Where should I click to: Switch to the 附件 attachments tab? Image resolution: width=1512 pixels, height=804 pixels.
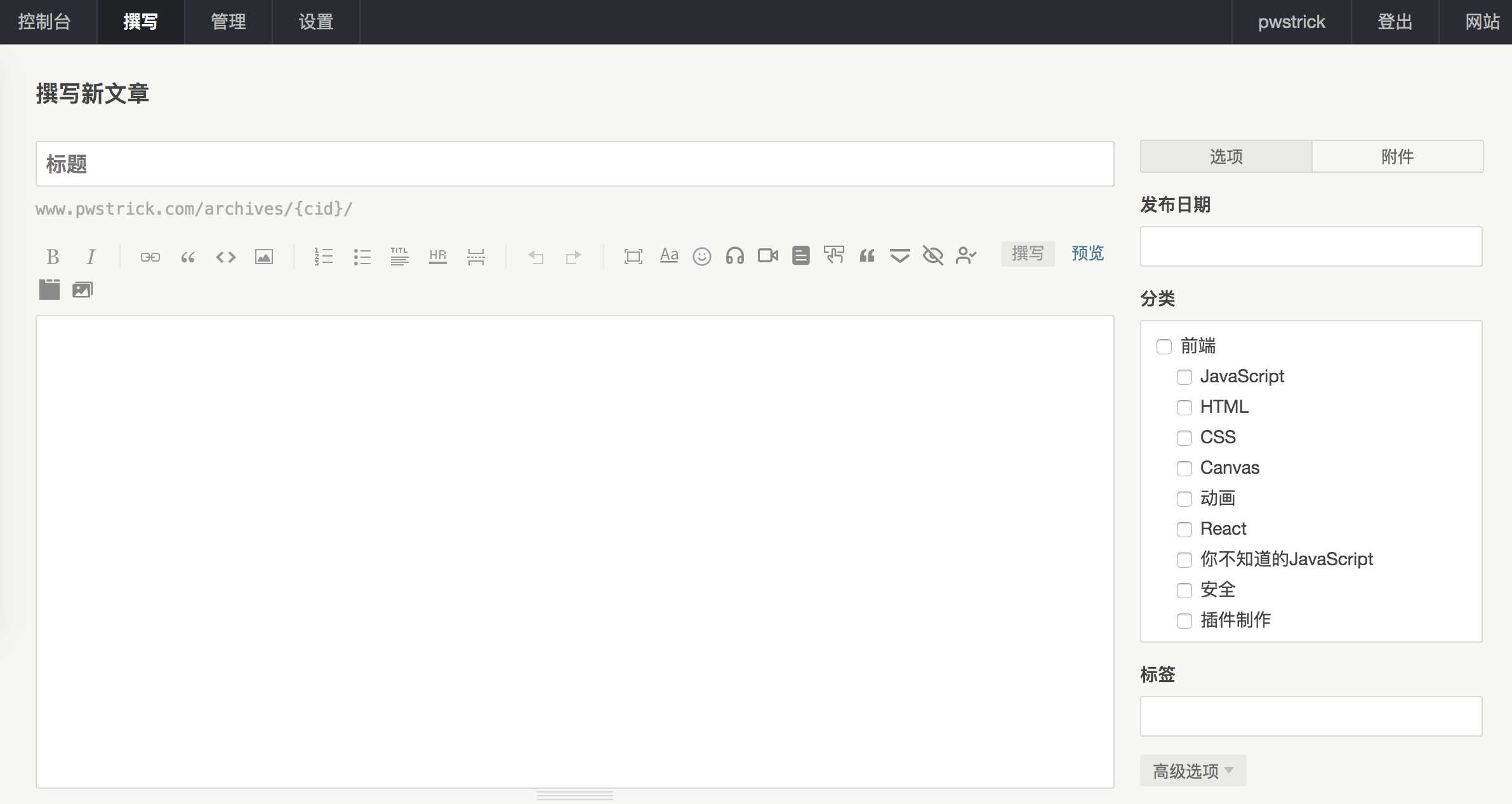coord(1398,156)
